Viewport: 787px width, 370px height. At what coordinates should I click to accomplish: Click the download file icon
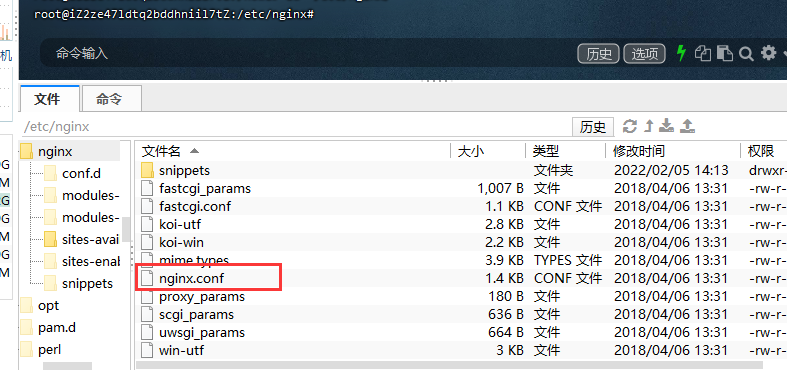[x=667, y=126]
